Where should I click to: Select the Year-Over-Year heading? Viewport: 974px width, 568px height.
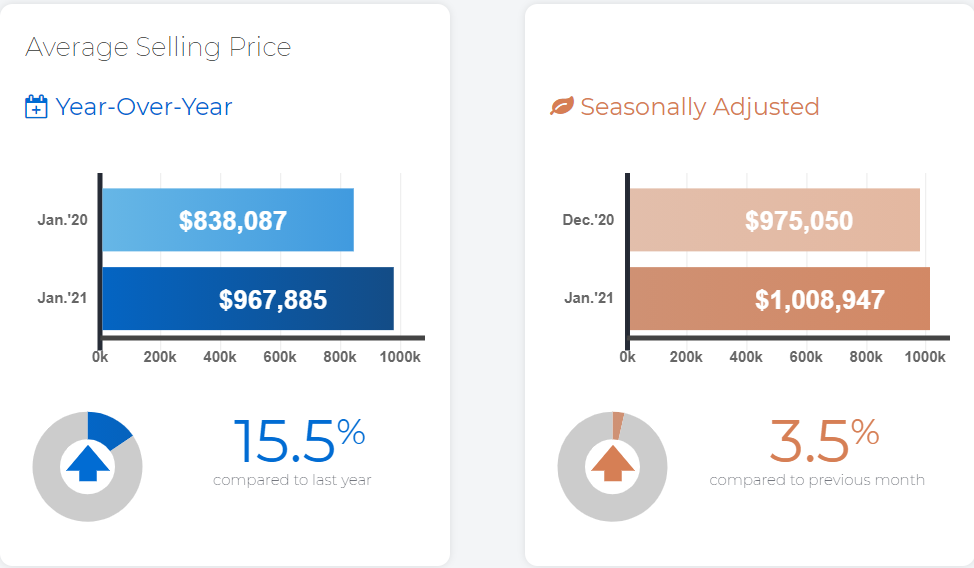point(143,107)
